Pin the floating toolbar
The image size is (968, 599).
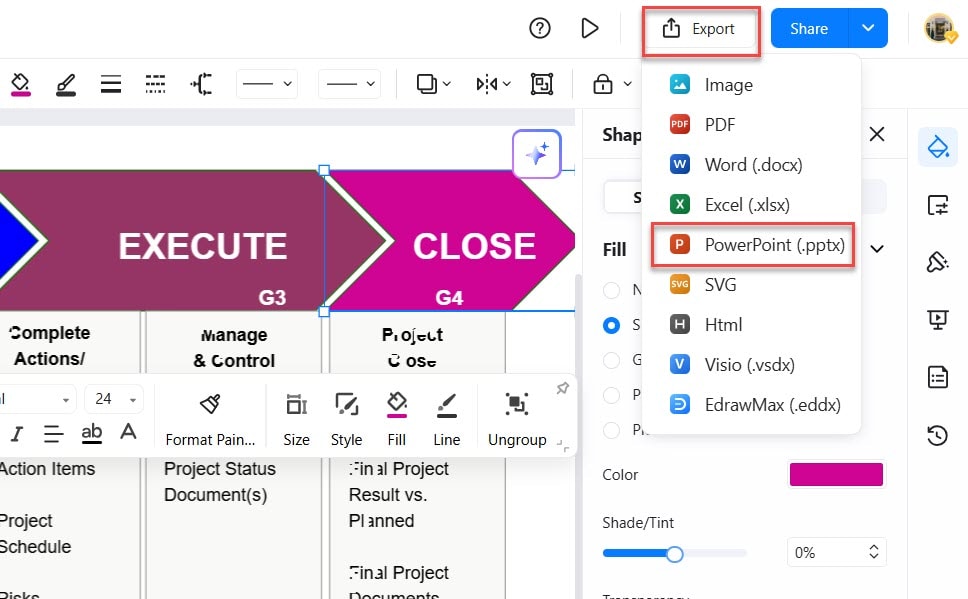(562, 388)
